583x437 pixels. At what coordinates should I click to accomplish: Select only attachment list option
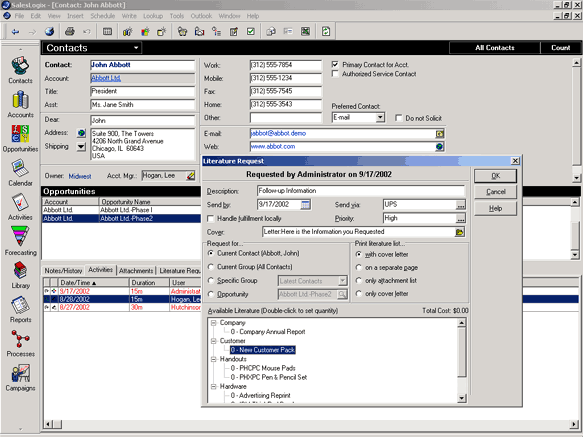coord(359,280)
